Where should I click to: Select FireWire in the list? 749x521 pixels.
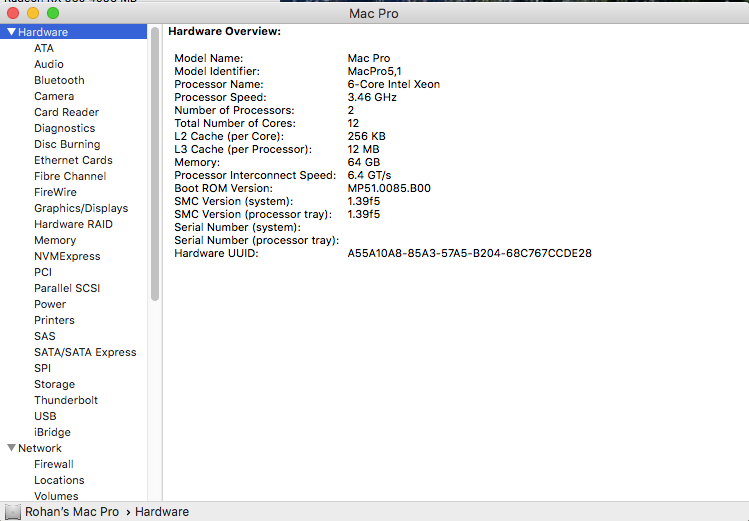click(55, 192)
